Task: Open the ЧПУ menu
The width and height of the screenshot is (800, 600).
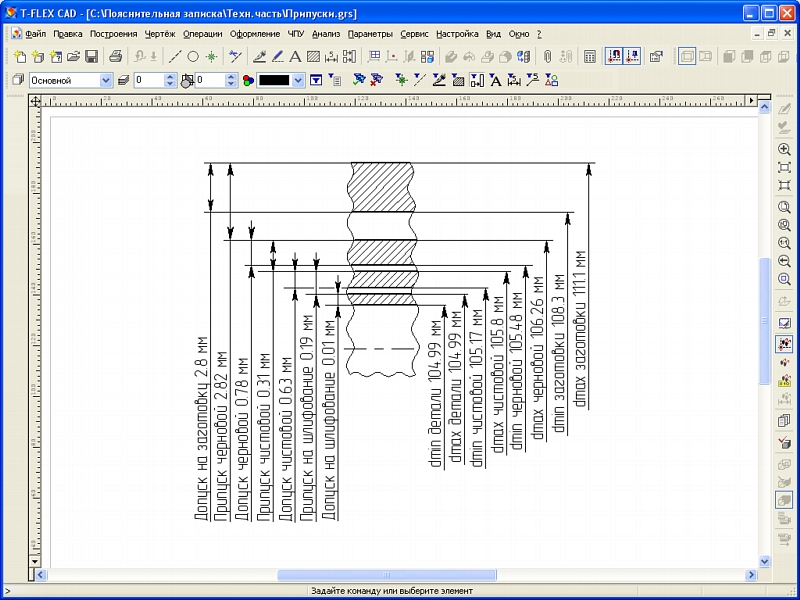Action: coord(296,34)
